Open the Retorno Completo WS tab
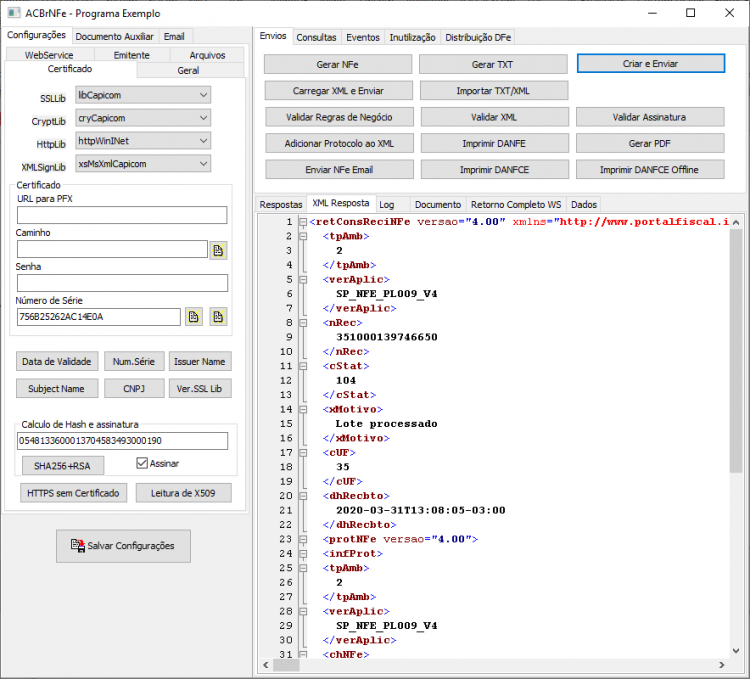Viewport: 750px width, 679px height. point(516,205)
